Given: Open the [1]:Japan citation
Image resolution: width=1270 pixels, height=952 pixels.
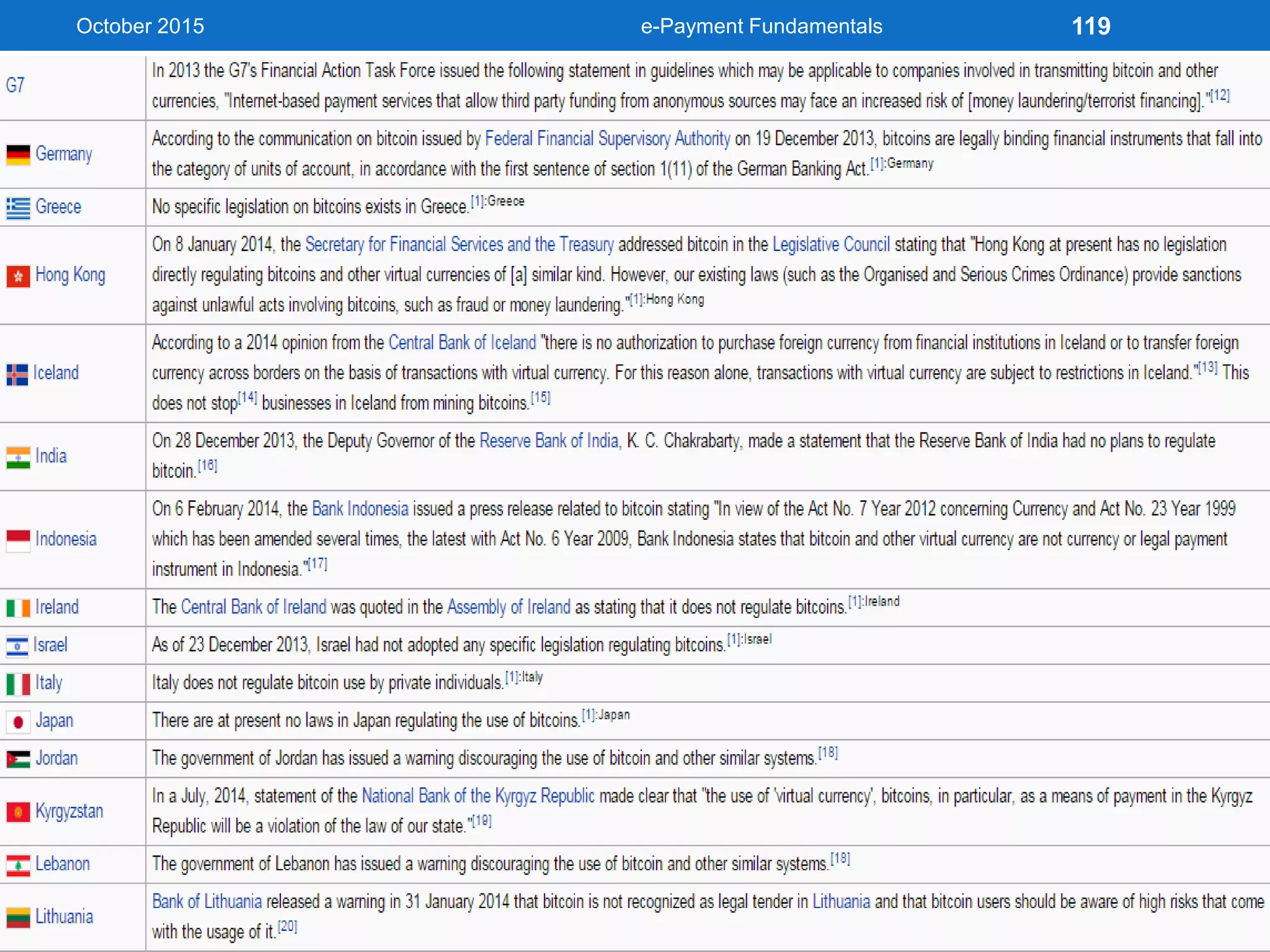Looking at the screenshot, I should 606,715.
